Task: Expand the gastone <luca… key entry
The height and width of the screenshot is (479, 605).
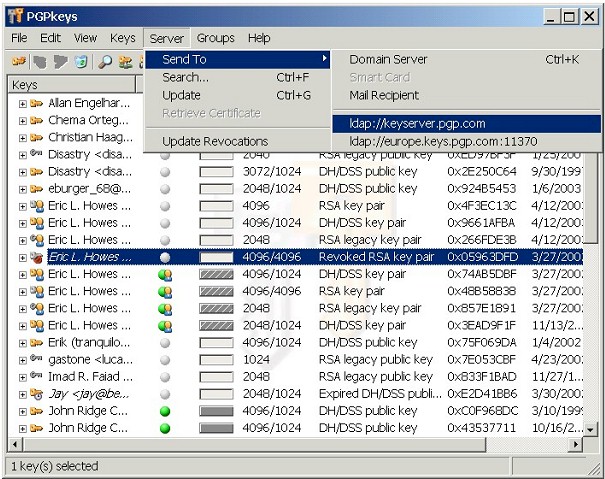Action: pos(23,360)
